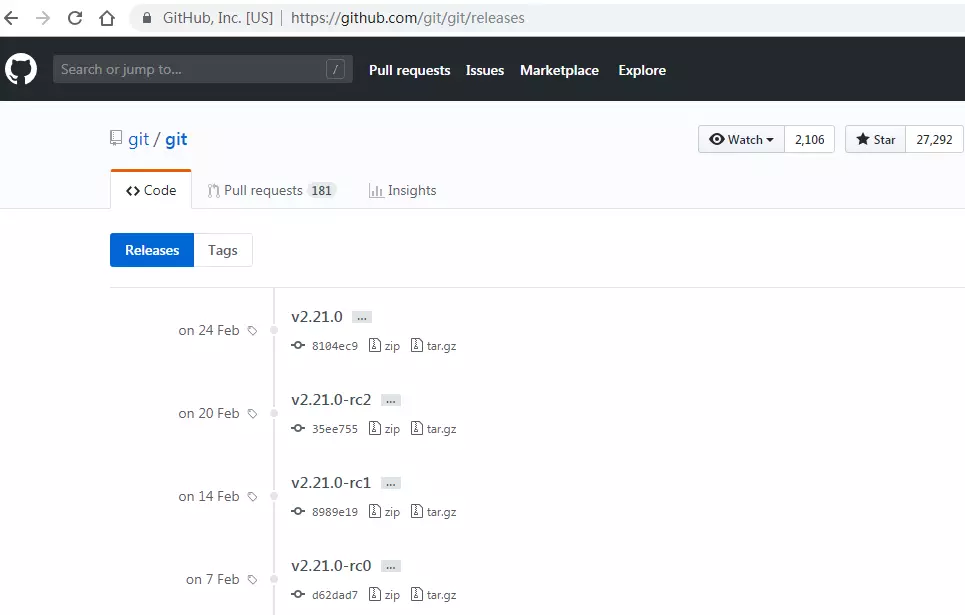Open Explore in top navigation

pyautogui.click(x=642, y=70)
